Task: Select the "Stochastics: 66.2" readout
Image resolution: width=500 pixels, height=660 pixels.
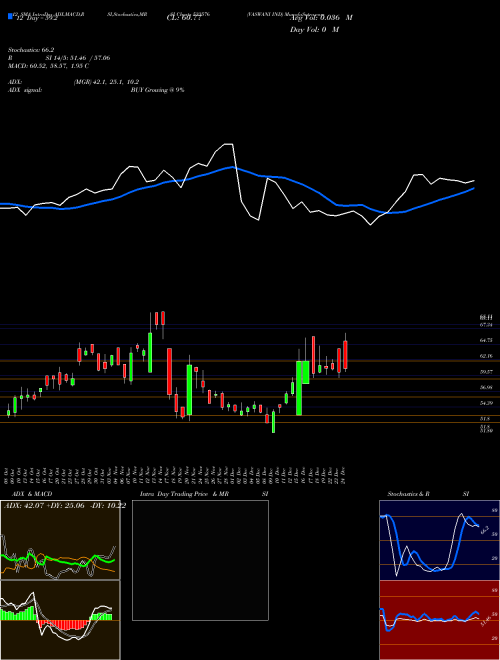Action: tap(31, 49)
